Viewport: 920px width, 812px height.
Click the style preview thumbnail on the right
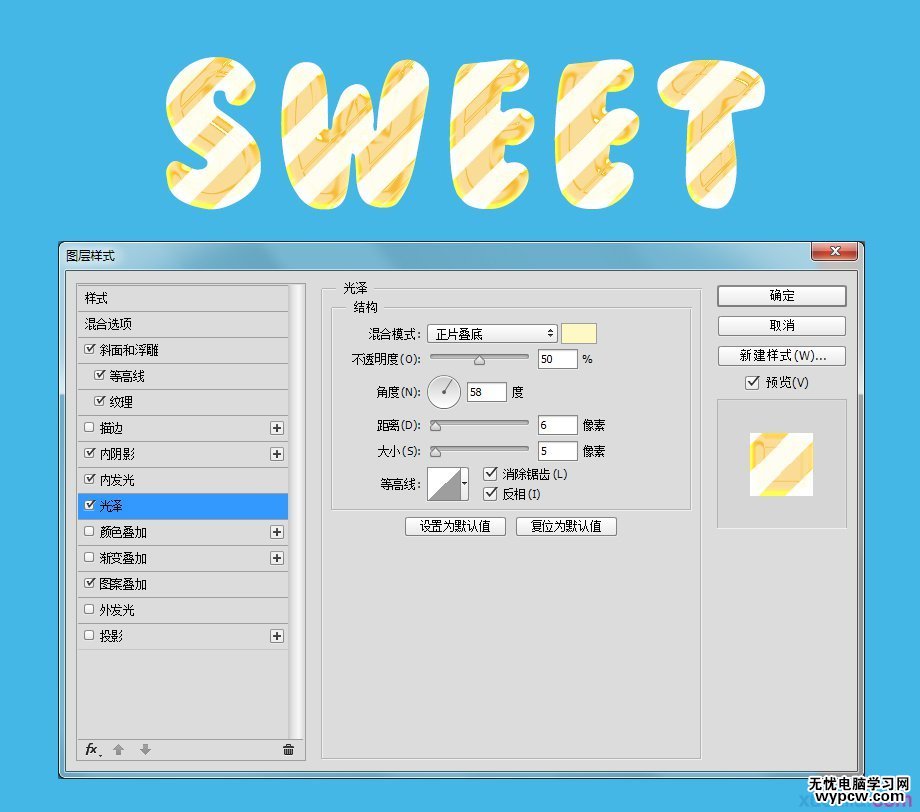tap(781, 464)
